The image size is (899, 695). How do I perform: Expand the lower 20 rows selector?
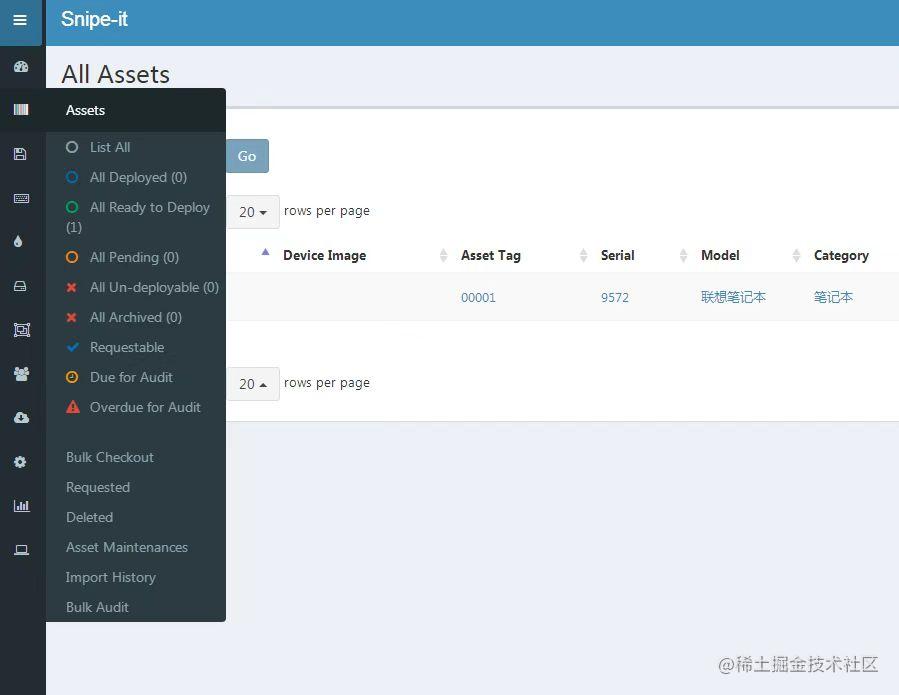(x=253, y=383)
